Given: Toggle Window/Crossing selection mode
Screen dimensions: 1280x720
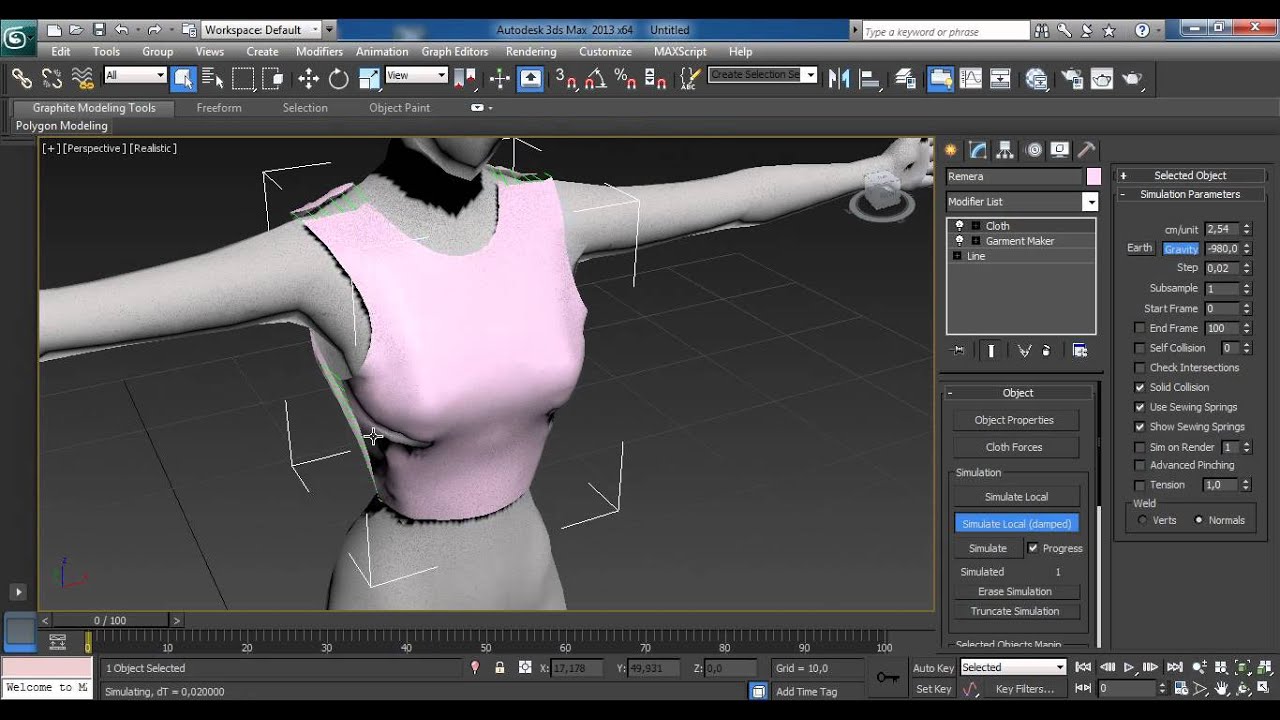Looking at the screenshot, I should pyautogui.click(x=271, y=78).
